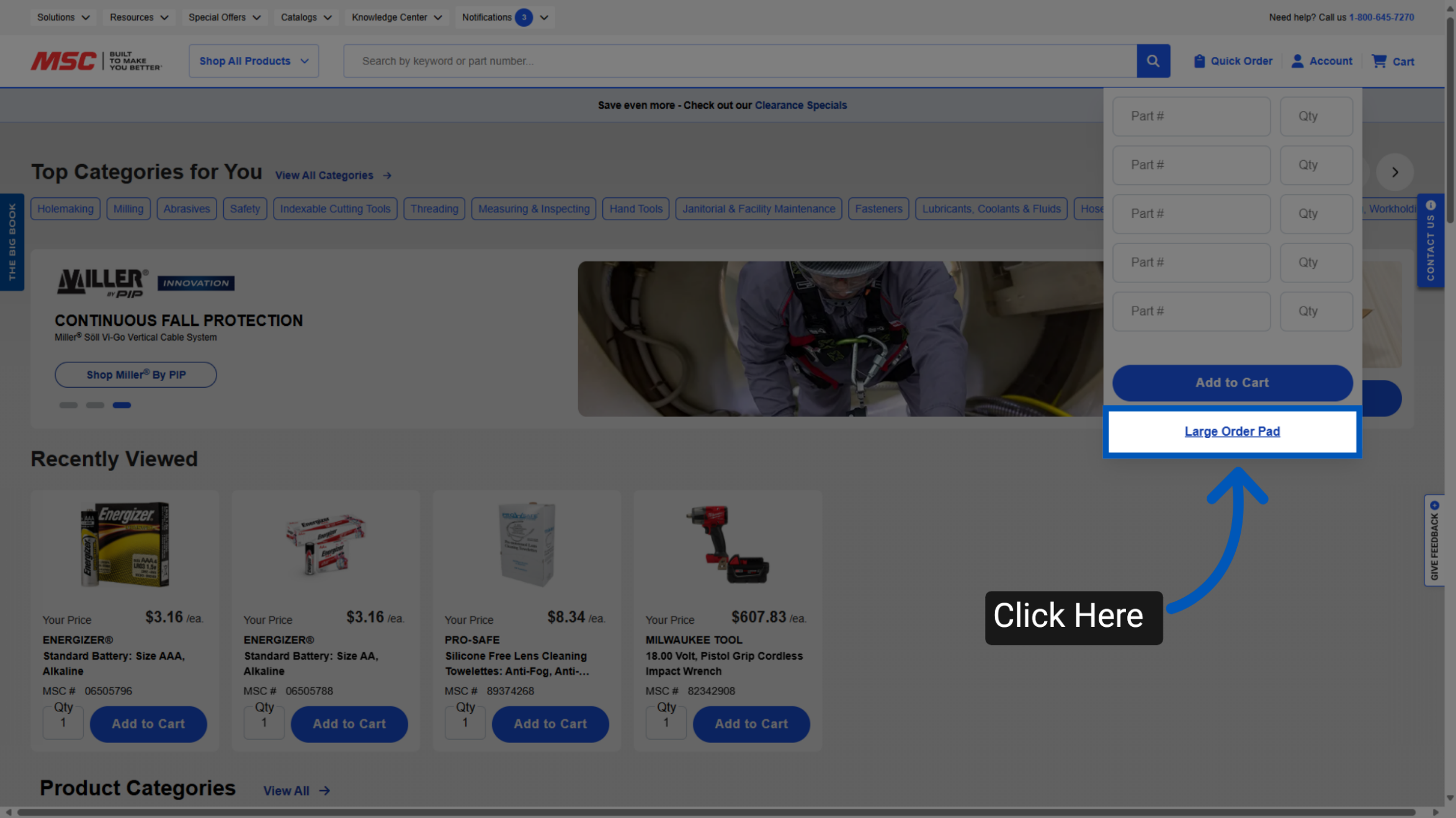Image resolution: width=1456 pixels, height=818 pixels.
Task: Click the first Part # field
Action: point(1191,116)
